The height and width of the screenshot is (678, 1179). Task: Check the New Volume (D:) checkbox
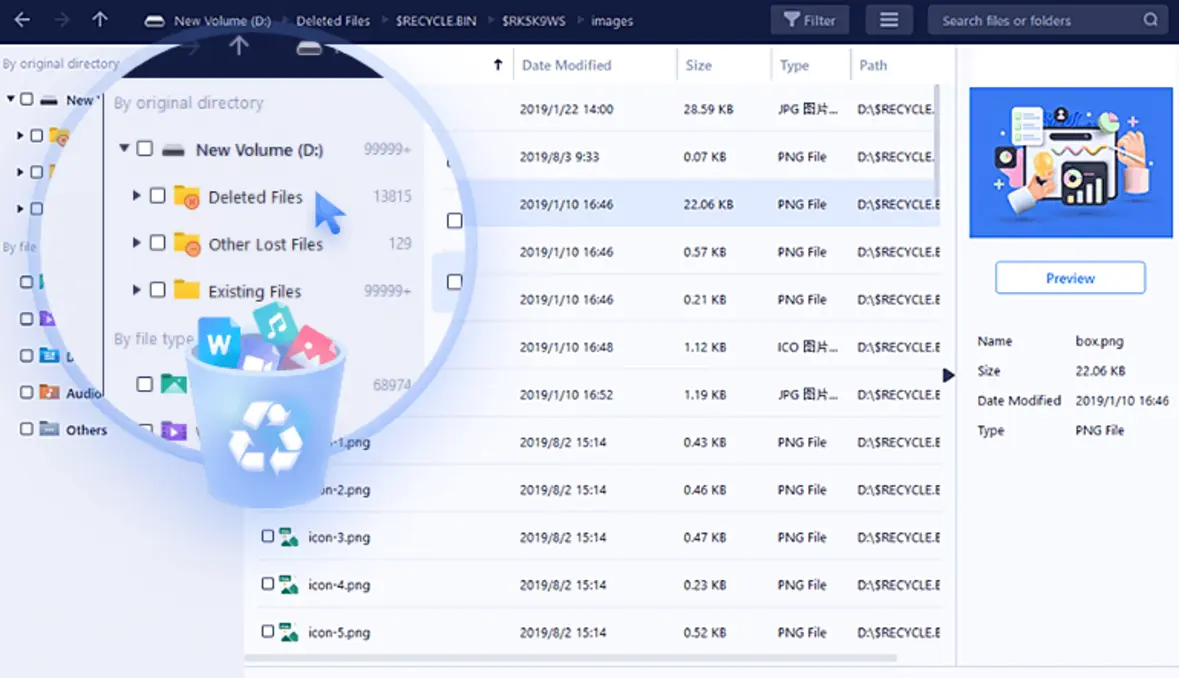click(x=144, y=147)
